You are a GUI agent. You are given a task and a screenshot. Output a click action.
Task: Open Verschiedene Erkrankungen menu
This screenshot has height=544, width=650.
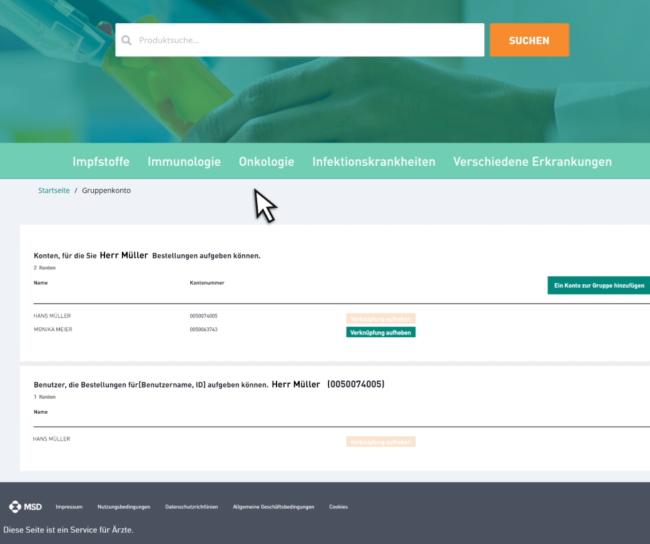(531, 161)
